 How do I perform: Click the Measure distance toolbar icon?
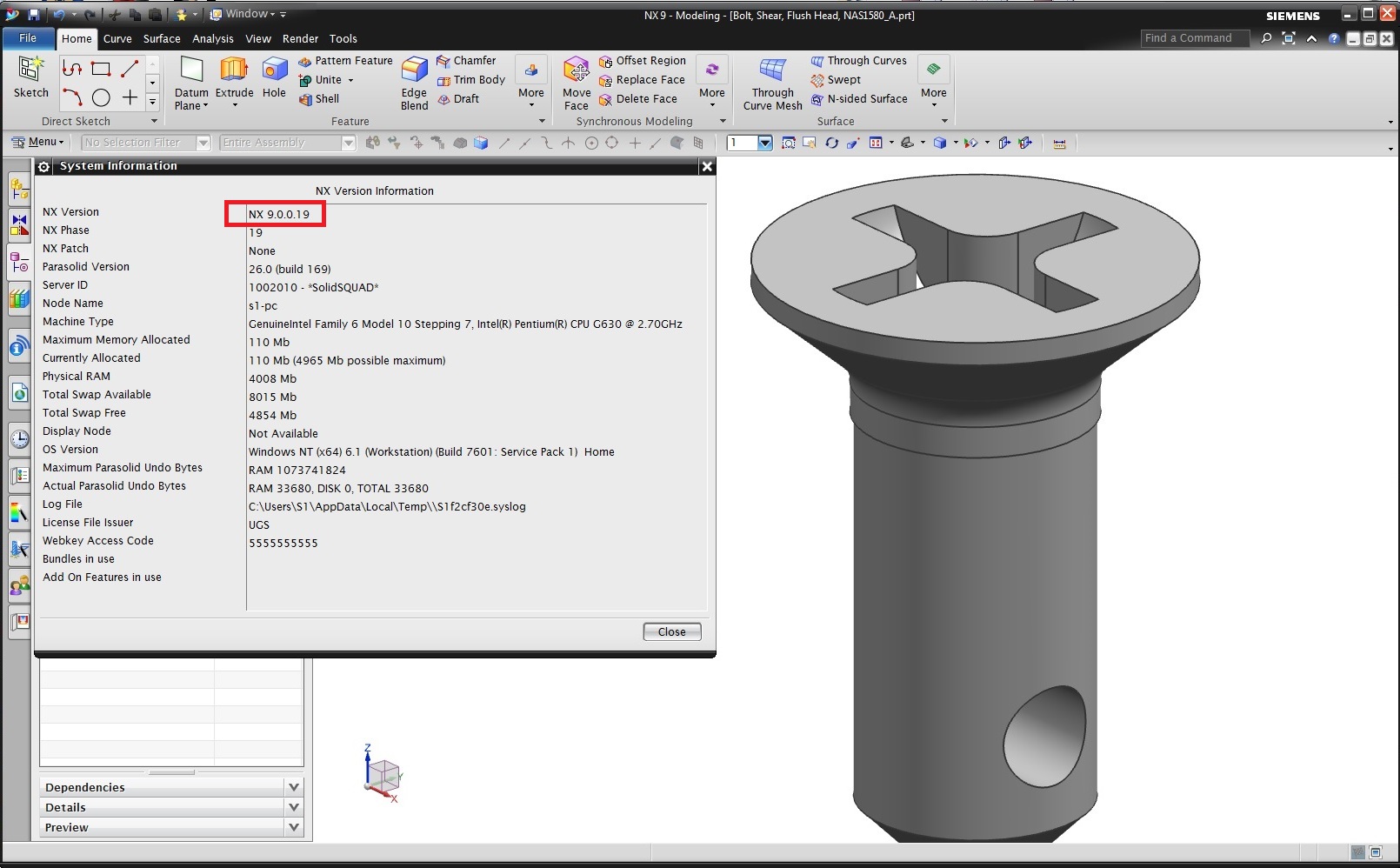(1059, 144)
